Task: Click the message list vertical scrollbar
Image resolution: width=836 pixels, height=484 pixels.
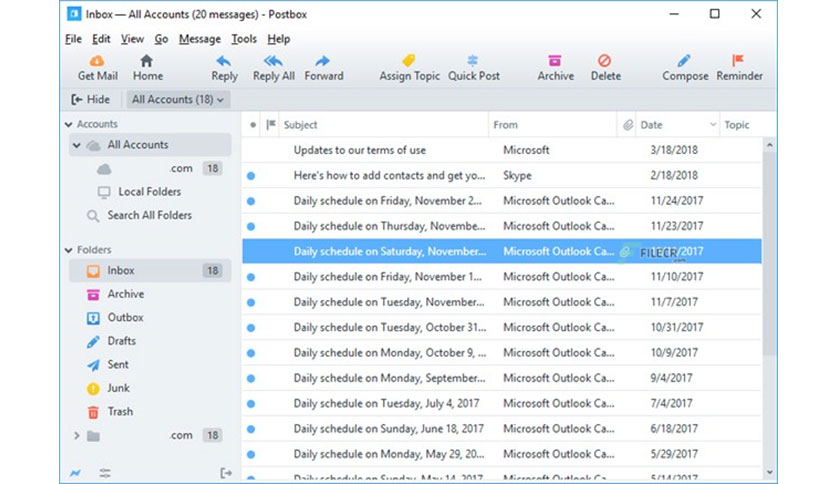Action: (x=769, y=253)
